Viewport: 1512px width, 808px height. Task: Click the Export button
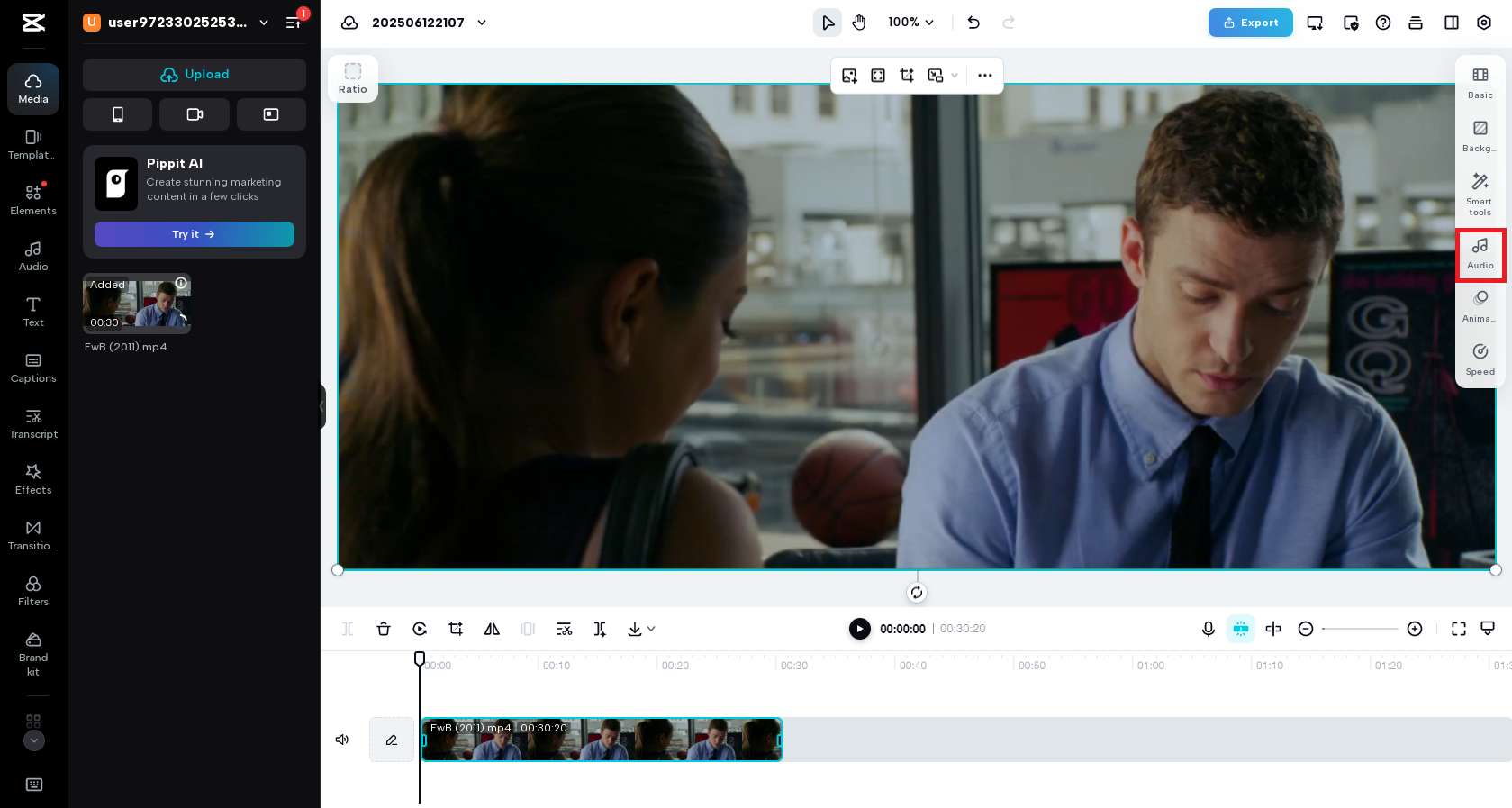click(1251, 23)
